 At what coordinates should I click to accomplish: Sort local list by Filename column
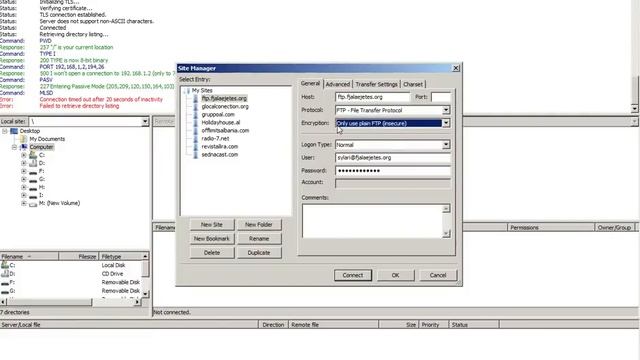pos(29,256)
